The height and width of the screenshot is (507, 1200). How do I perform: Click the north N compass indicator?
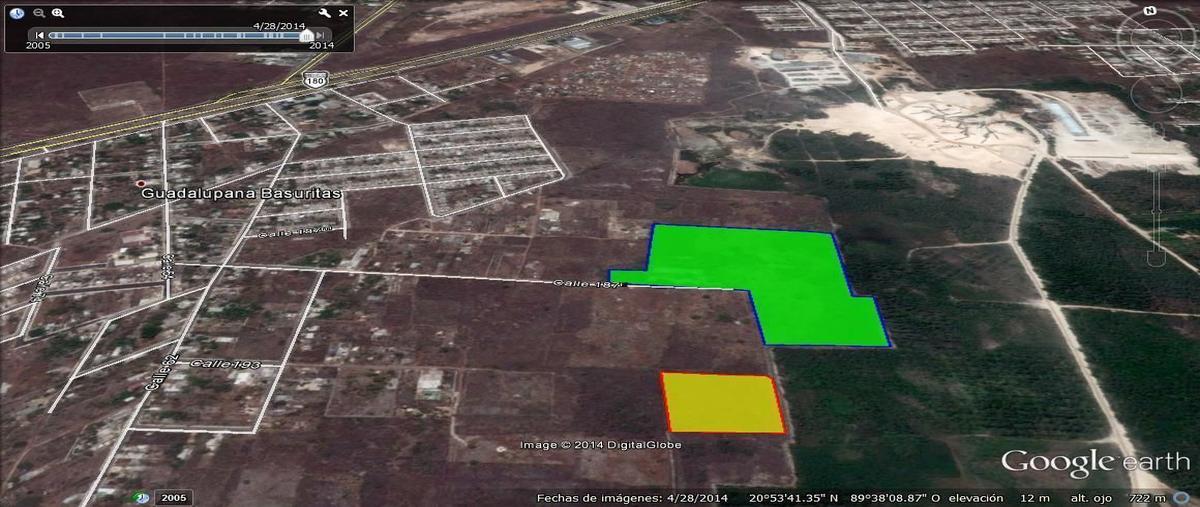pyautogui.click(x=1152, y=11)
